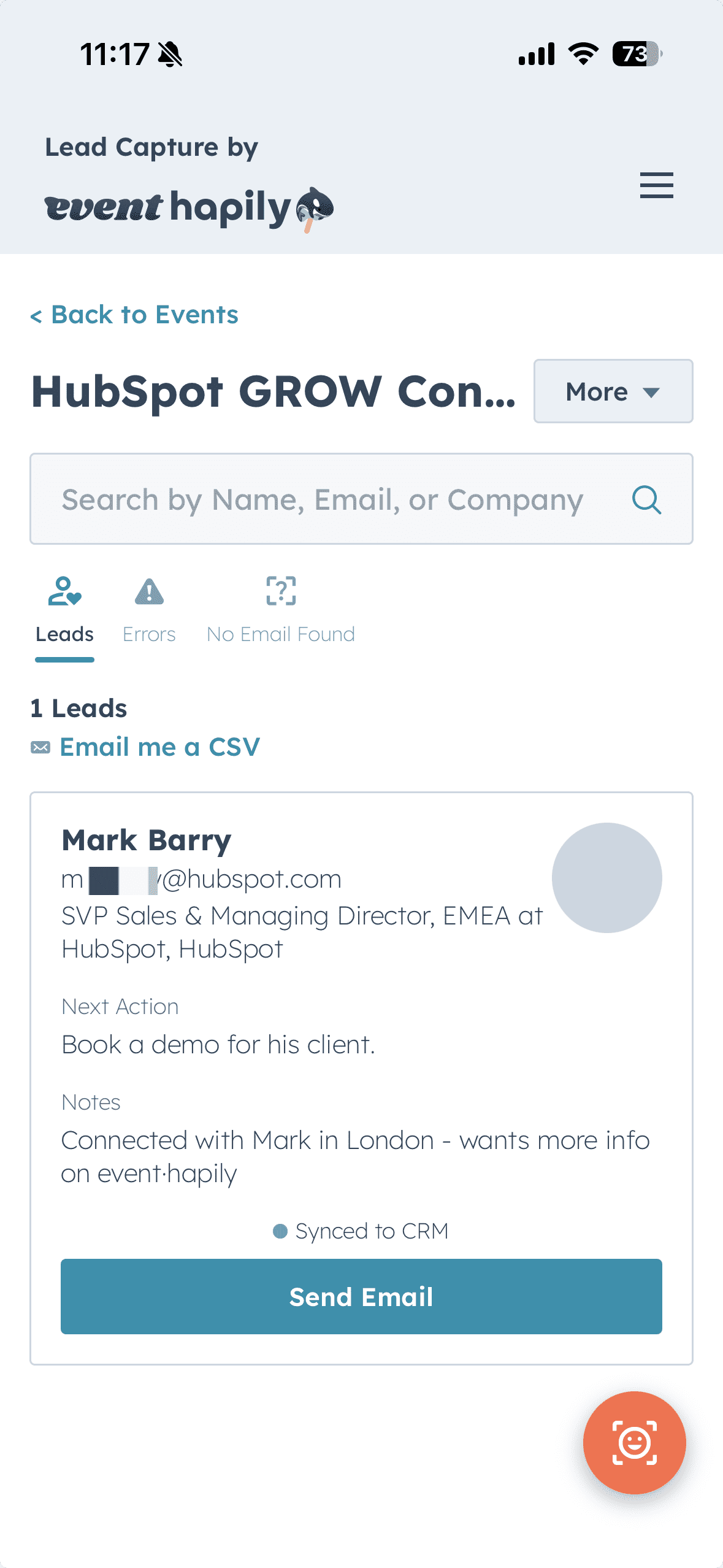The height and width of the screenshot is (1568, 723).
Task: Click the Errors warning triangle icon
Action: coord(149,591)
